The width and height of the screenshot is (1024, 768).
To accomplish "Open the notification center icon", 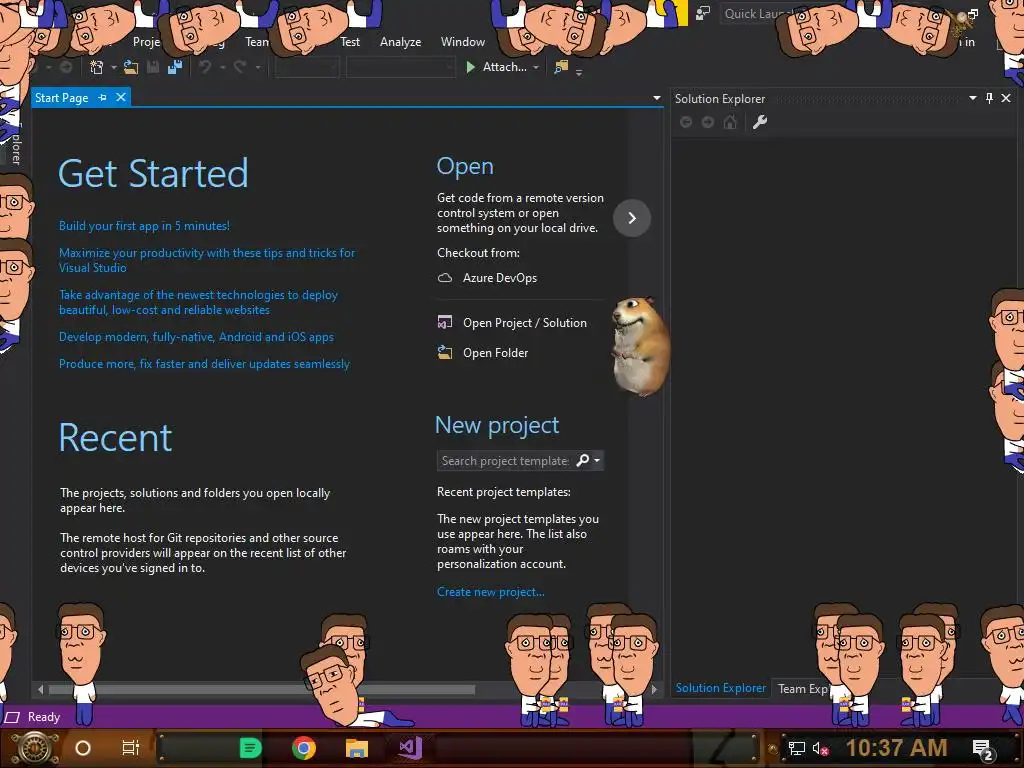I will pos(983,750).
